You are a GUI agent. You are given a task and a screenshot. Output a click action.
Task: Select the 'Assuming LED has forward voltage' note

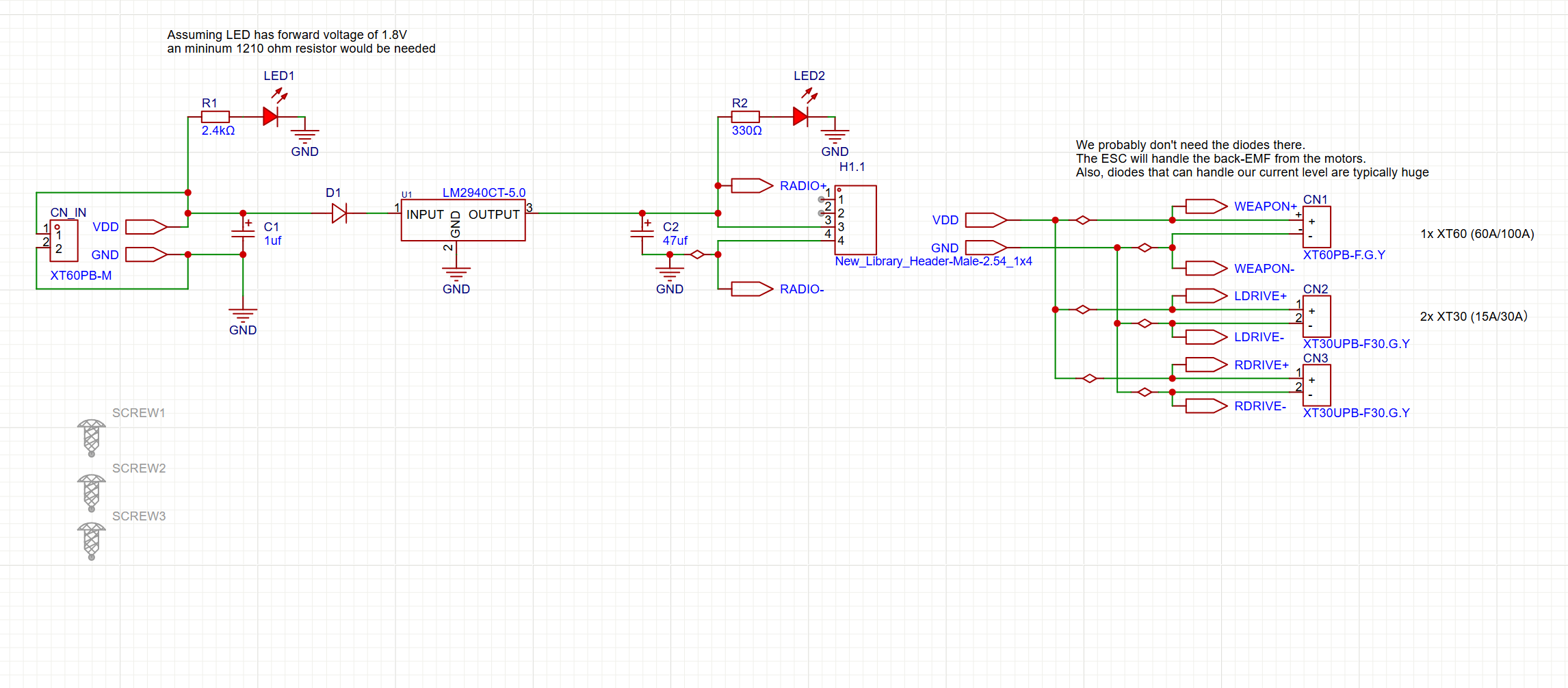coord(301,42)
